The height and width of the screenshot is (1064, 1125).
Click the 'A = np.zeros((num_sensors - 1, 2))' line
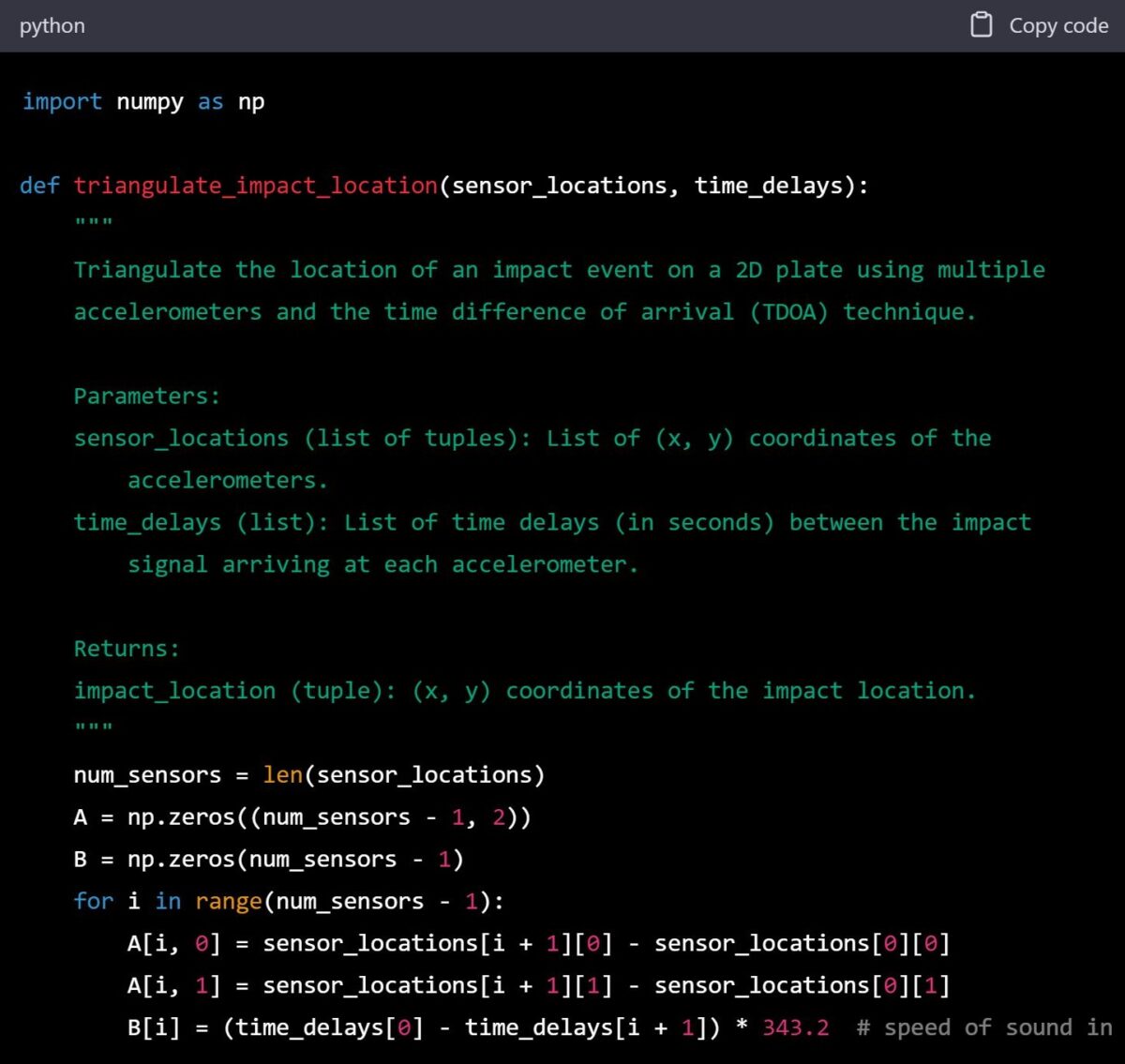tap(303, 817)
